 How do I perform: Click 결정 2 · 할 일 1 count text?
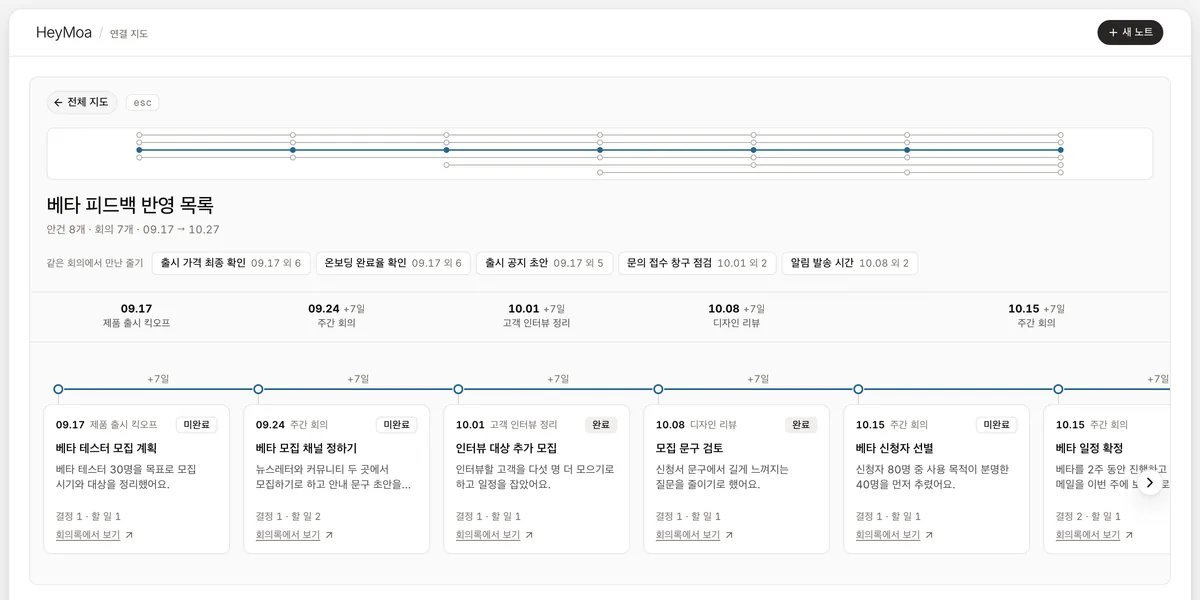pos(1088,517)
